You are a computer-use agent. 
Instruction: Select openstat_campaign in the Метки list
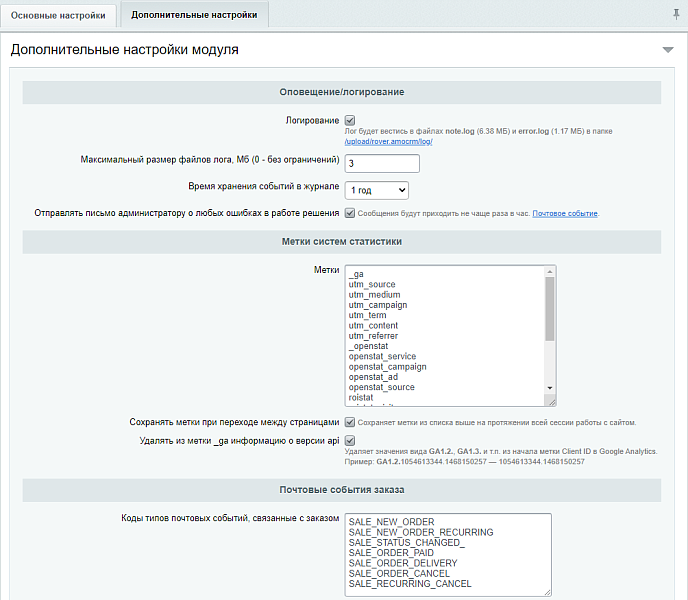pyautogui.click(x=386, y=367)
